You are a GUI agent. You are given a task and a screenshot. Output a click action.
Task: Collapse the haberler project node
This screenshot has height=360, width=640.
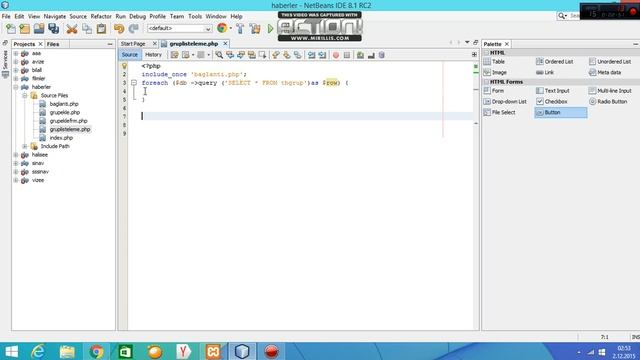pos(16,87)
